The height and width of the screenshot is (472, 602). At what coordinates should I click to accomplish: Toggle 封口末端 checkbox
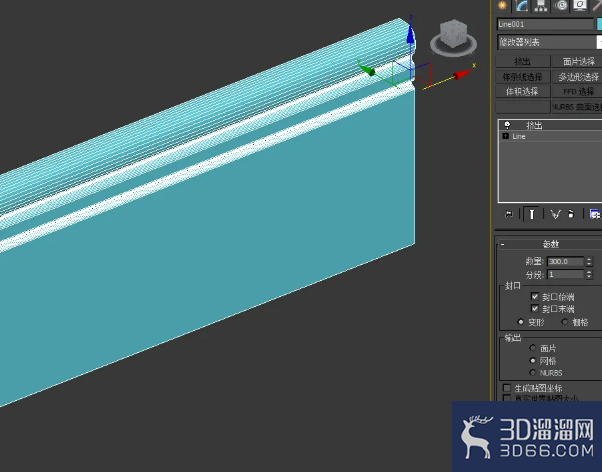pyautogui.click(x=534, y=308)
